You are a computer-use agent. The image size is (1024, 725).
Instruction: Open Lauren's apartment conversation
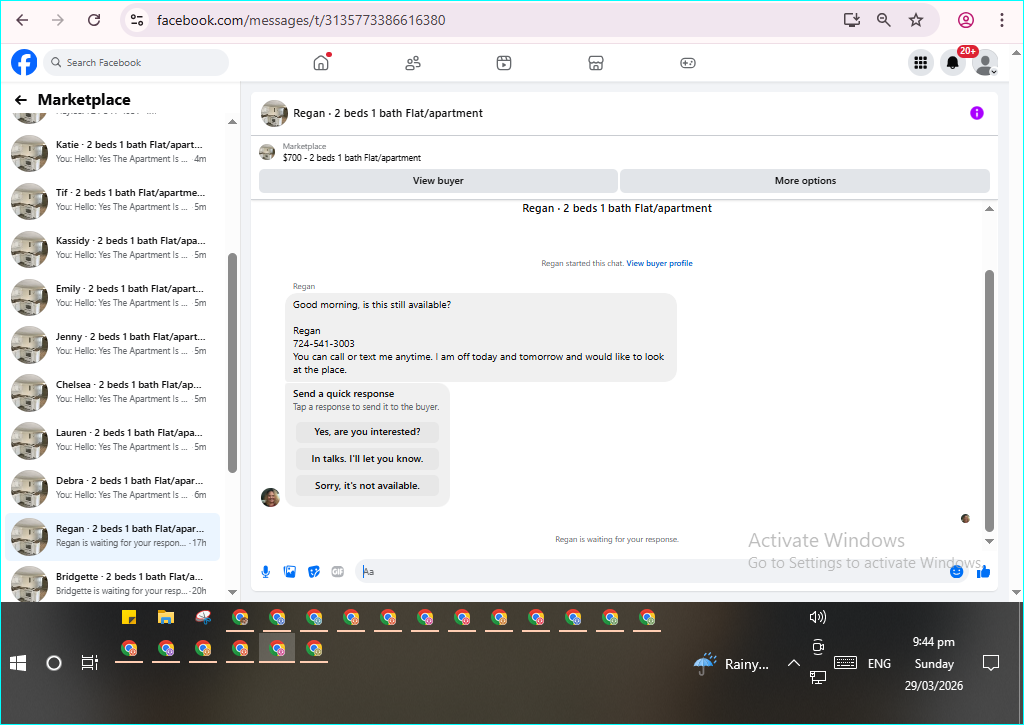(112, 440)
